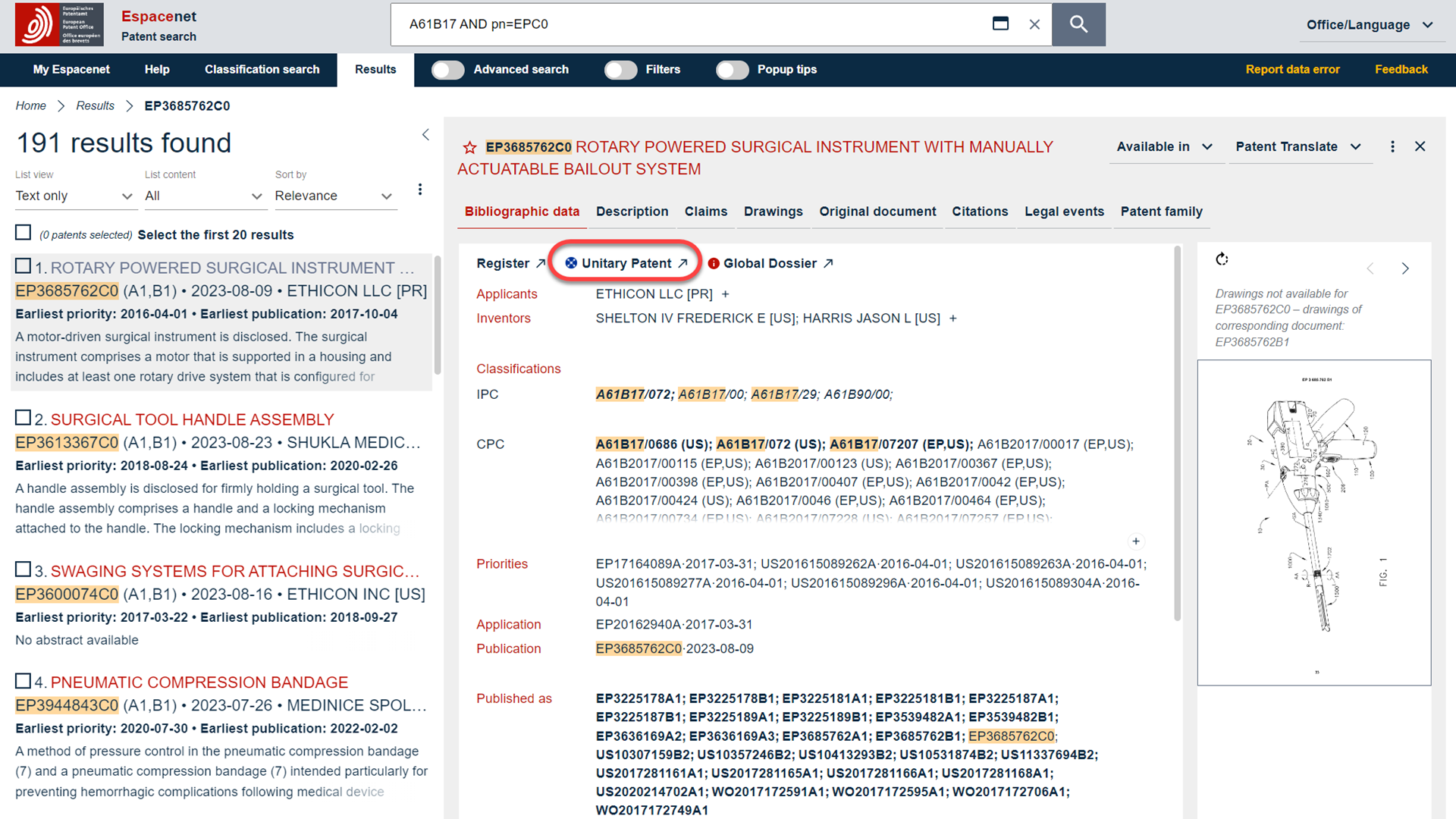Image resolution: width=1456 pixels, height=819 pixels.
Task: Click the magnifier search button
Action: [x=1078, y=24]
